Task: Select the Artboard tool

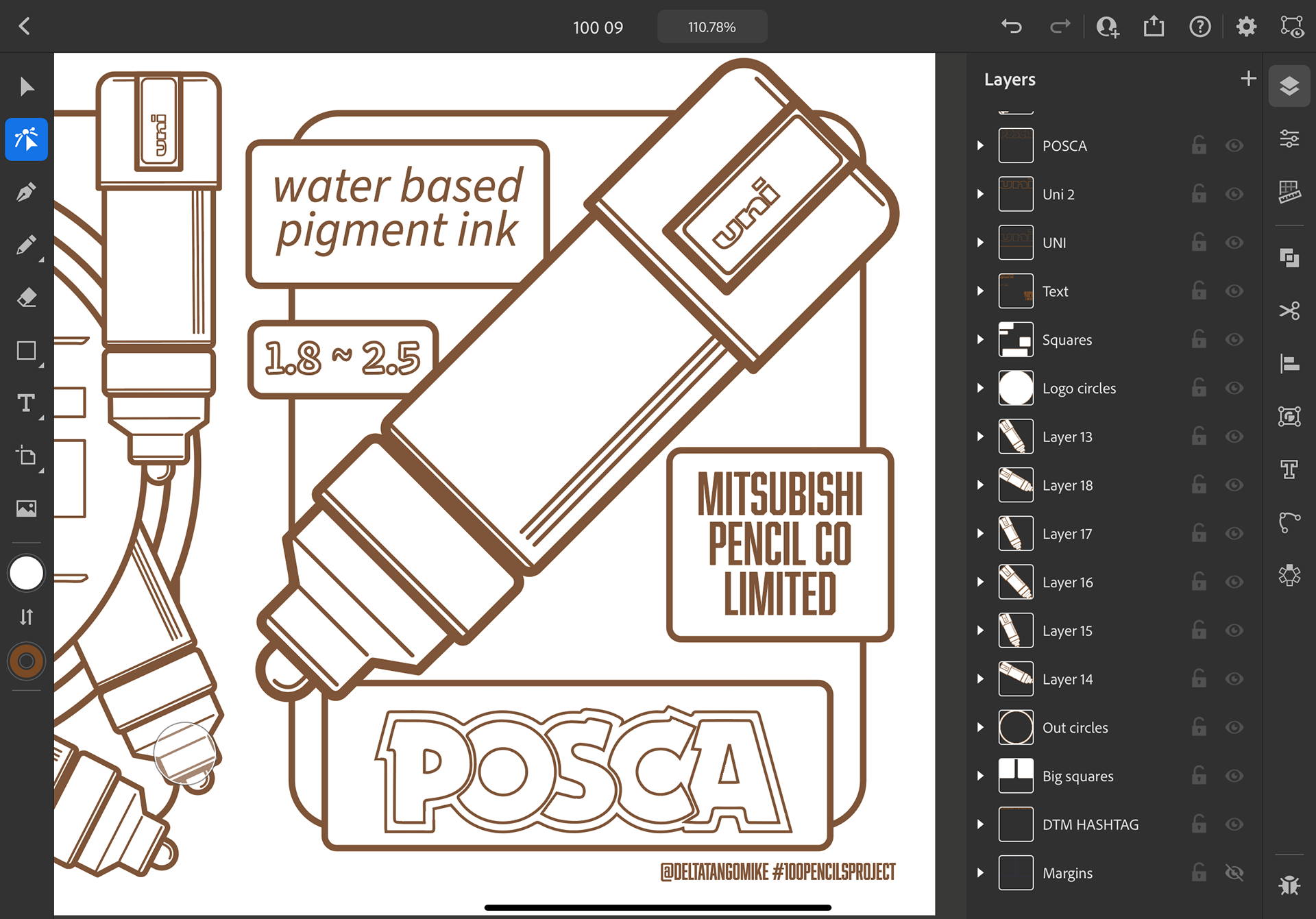Action: click(27, 456)
